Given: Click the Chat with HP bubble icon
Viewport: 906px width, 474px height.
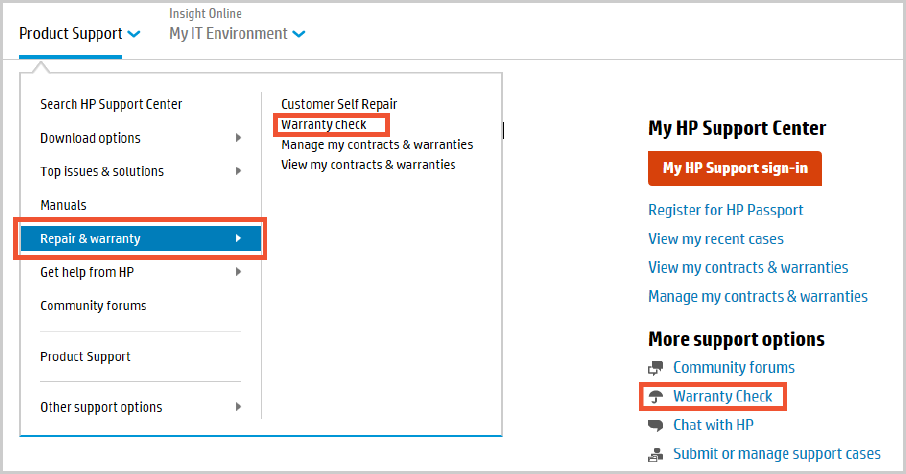Looking at the screenshot, I should [x=656, y=425].
